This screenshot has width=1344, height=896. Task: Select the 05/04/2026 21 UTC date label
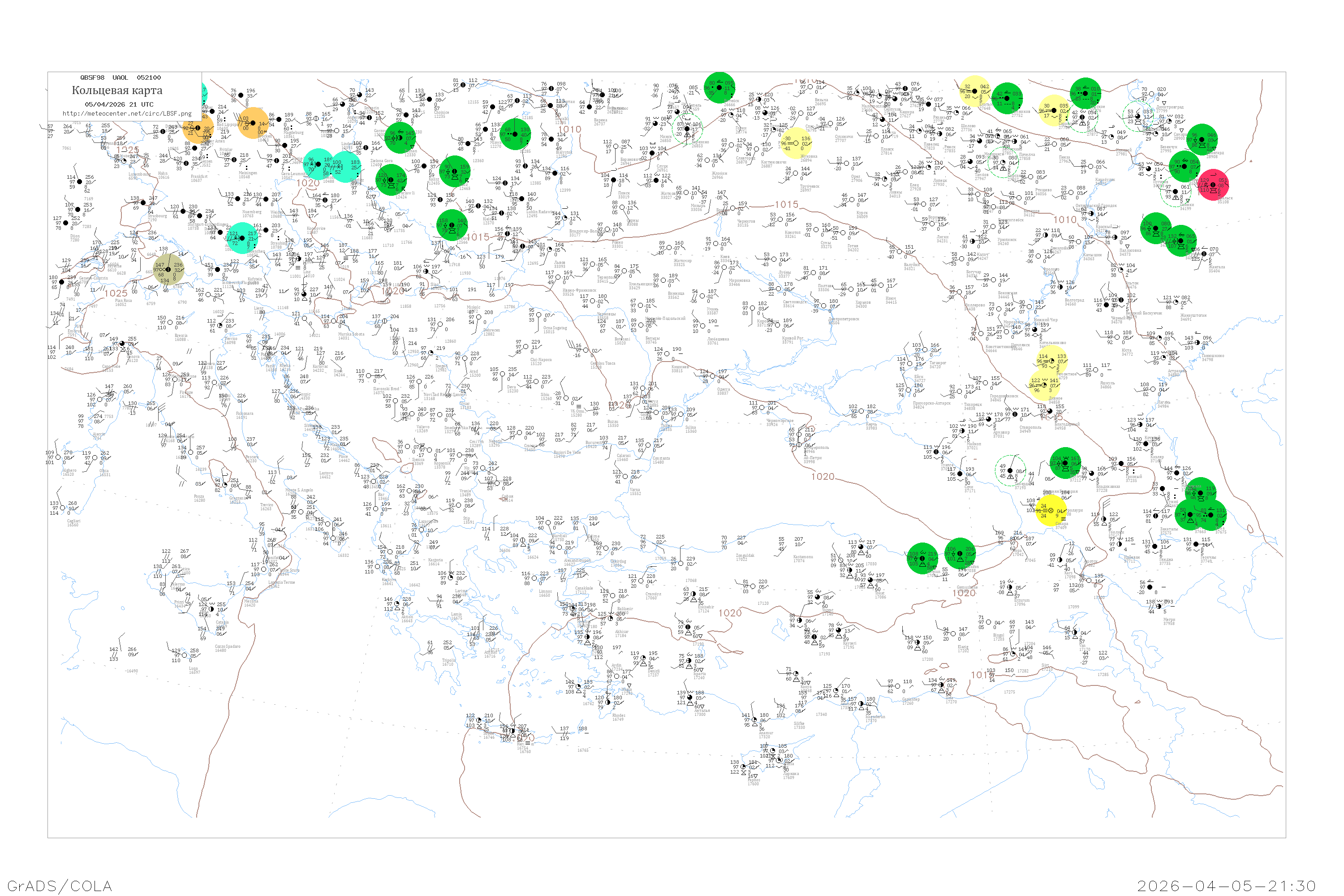[x=119, y=104]
